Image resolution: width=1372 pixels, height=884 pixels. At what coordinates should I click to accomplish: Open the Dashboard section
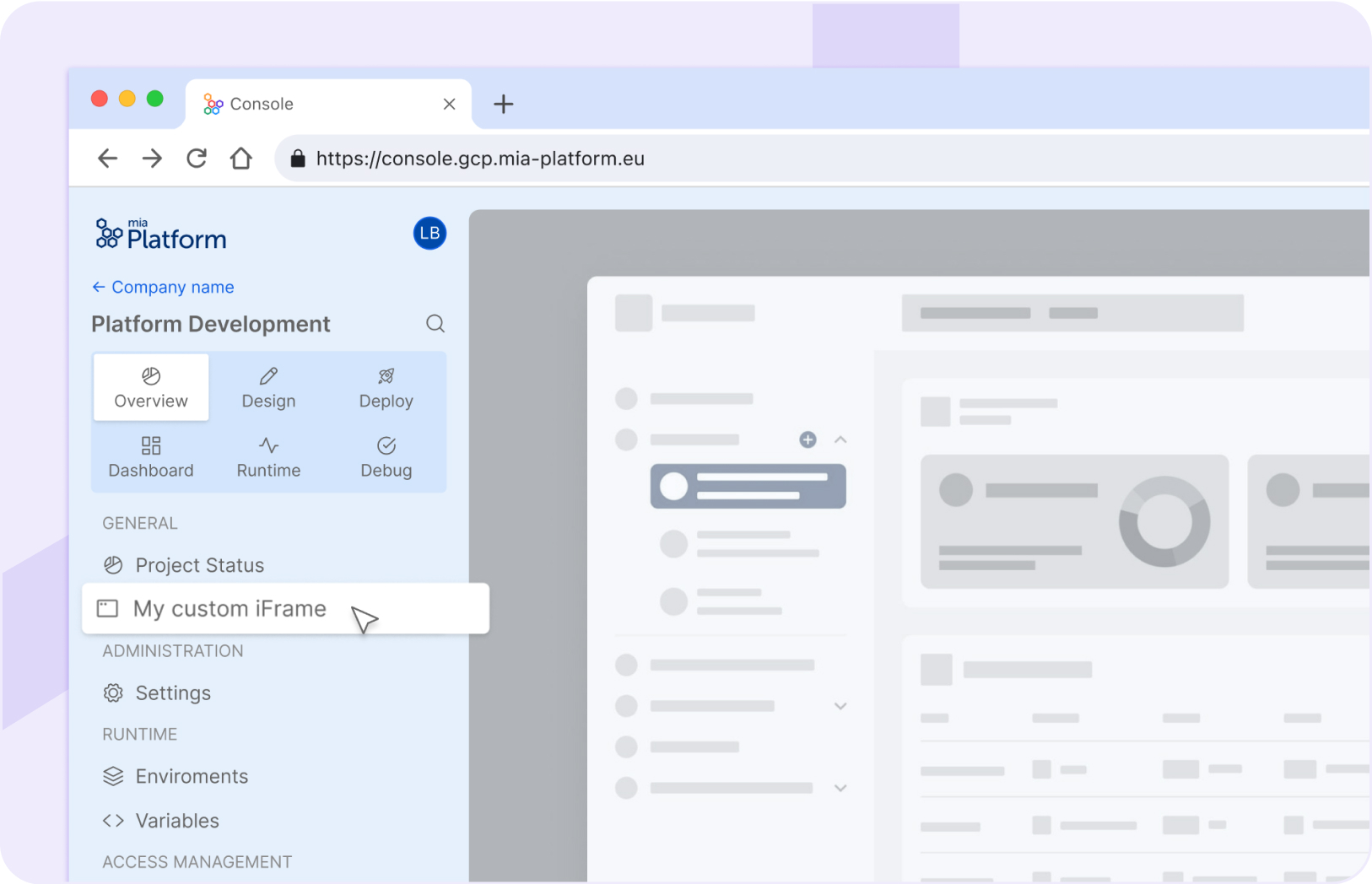[150, 458]
